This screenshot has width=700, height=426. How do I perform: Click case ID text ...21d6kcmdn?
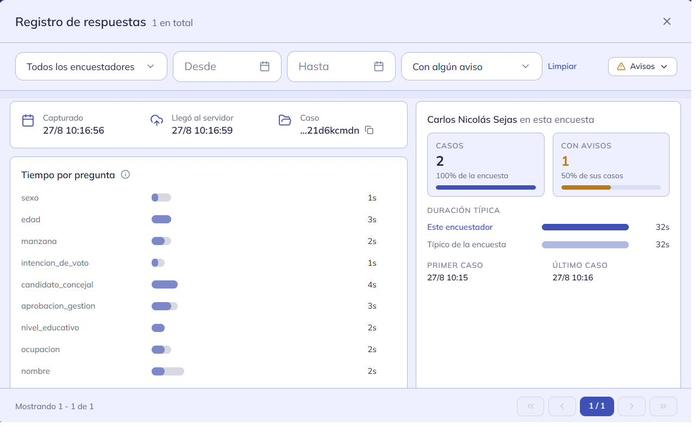(329, 130)
